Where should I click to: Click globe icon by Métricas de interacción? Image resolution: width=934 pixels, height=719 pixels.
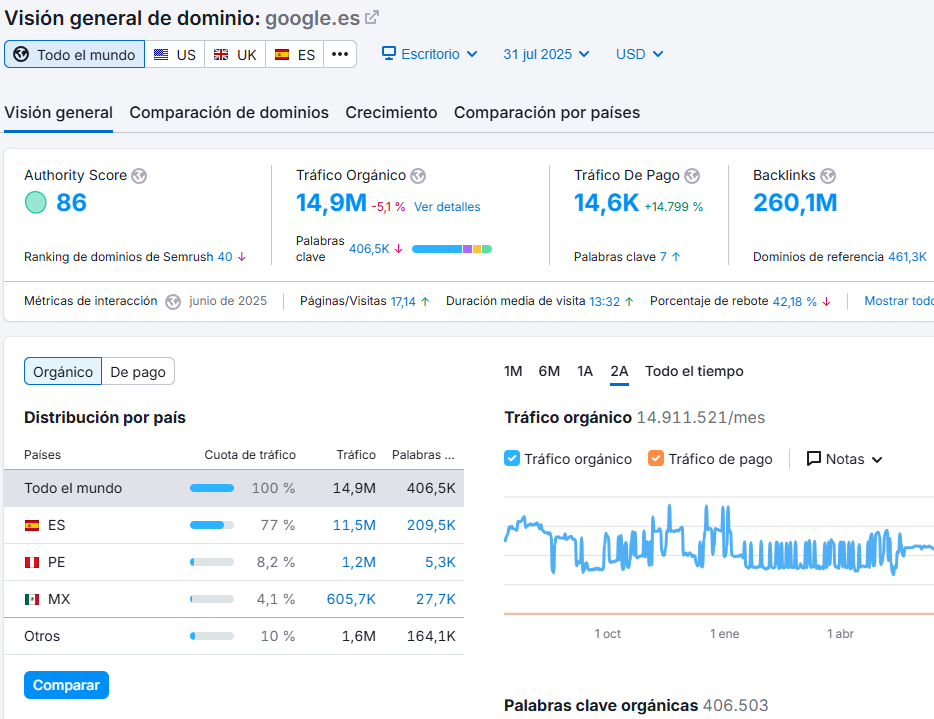(x=173, y=301)
